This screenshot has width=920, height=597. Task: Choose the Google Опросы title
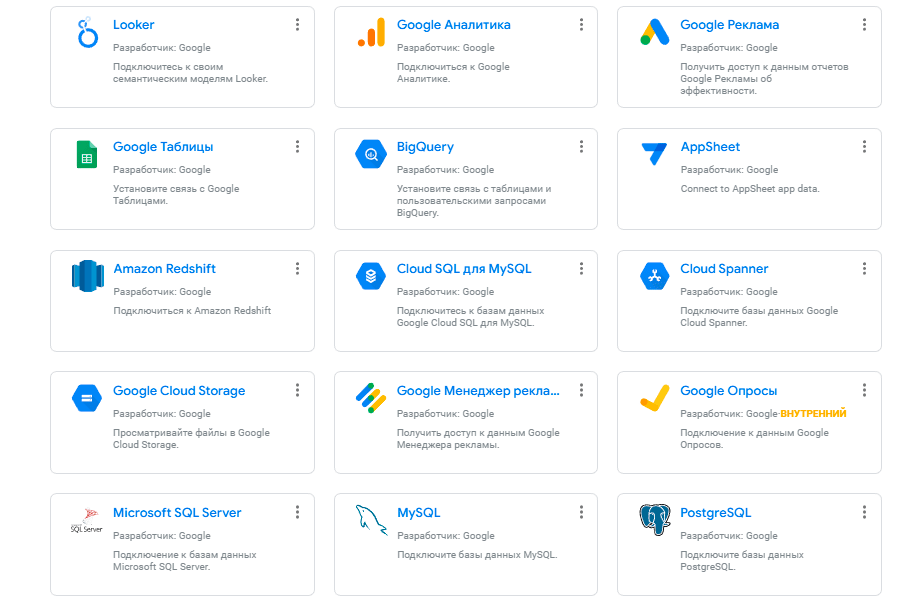[x=728, y=391]
